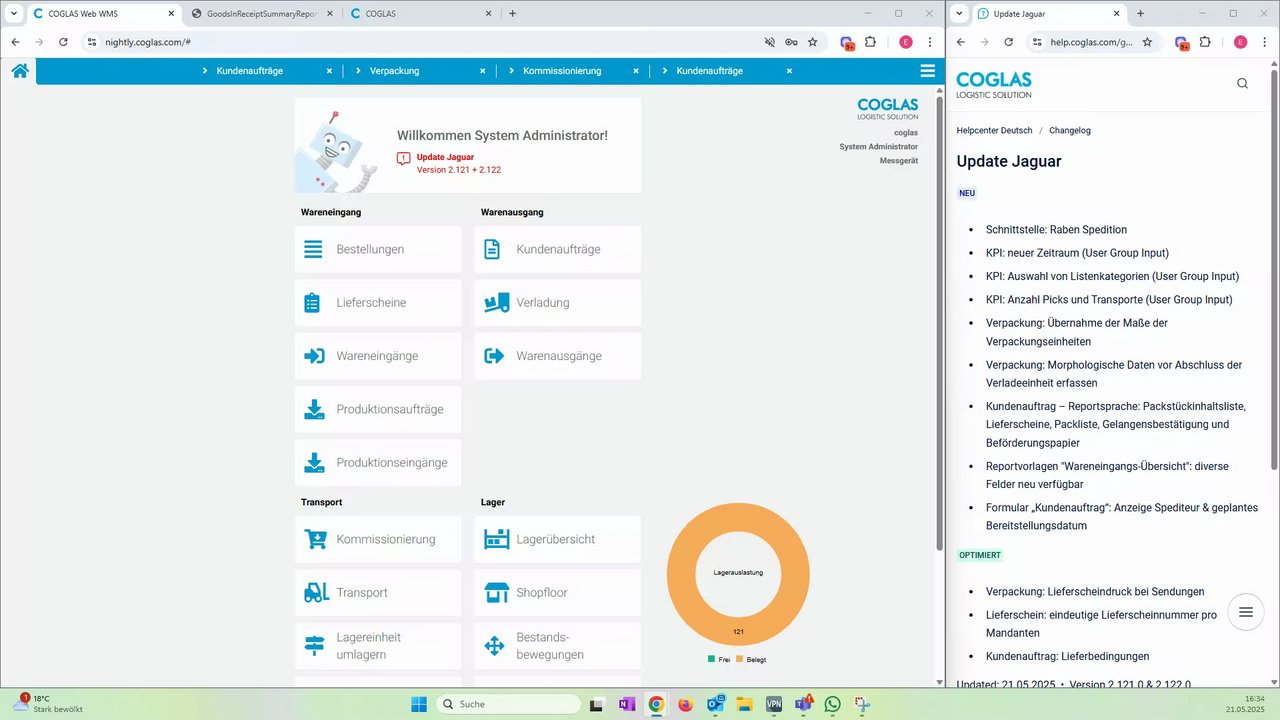Open Lagerübersicht tile
1280x720 pixels.
tap(558, 539)
